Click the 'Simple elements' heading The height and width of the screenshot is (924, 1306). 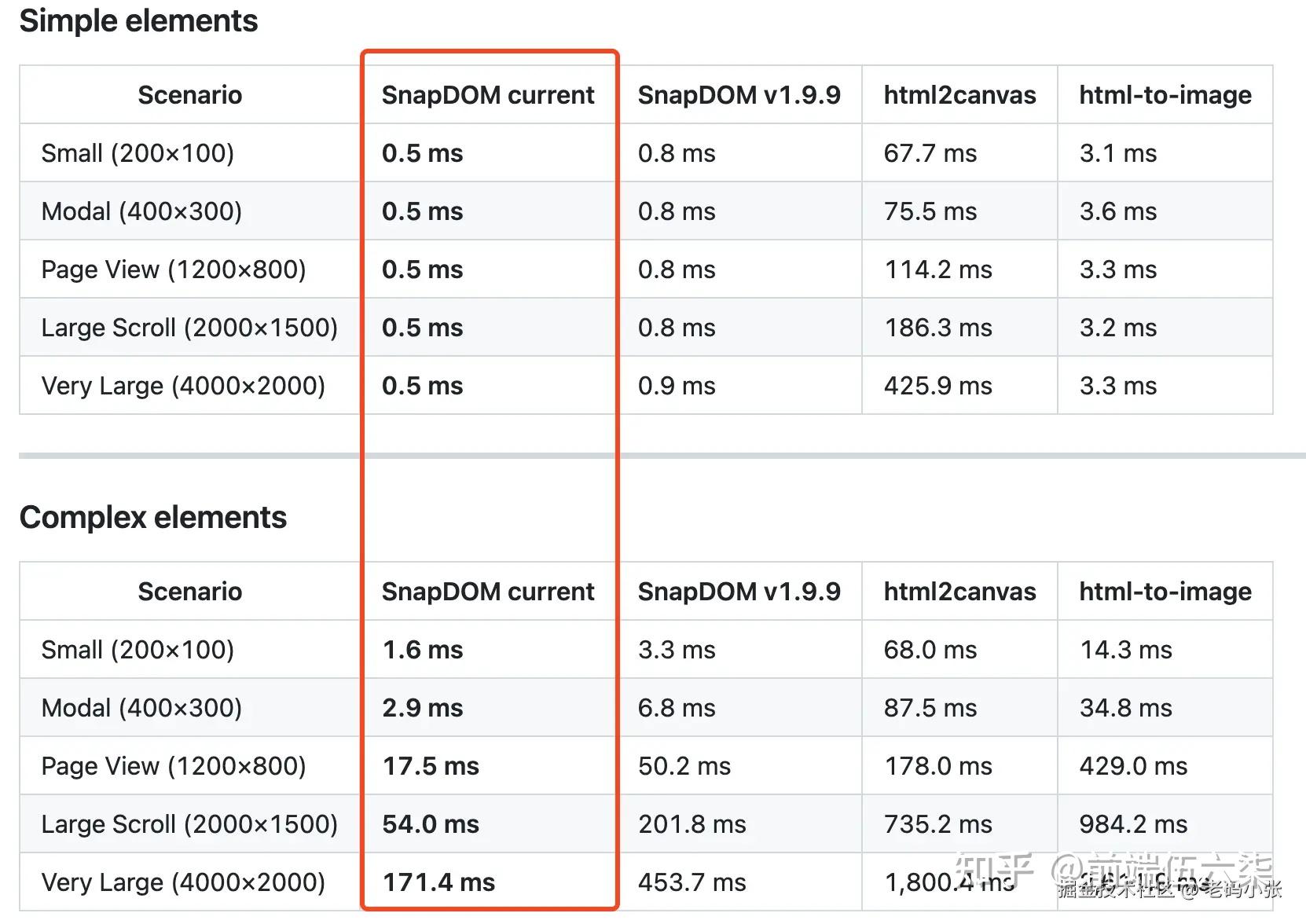coord(138,21)
